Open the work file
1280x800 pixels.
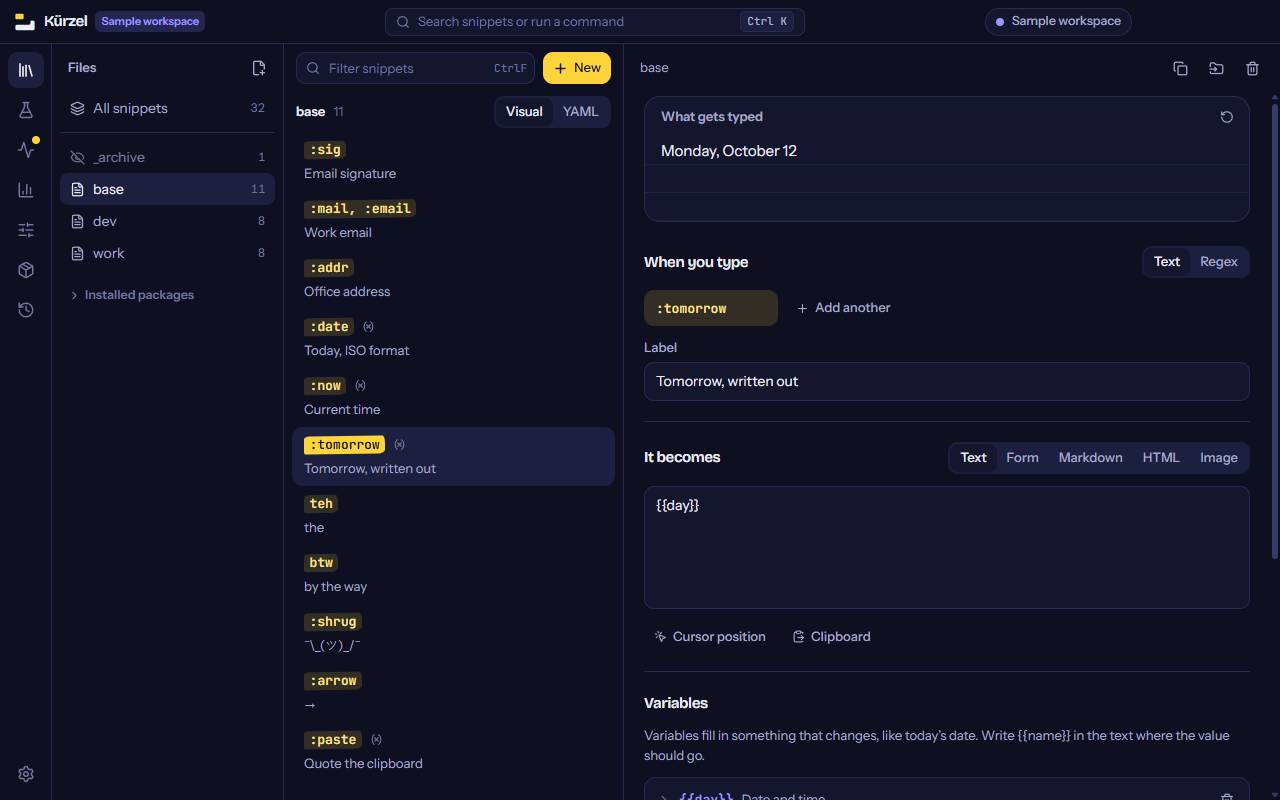(x=167, y=253)
